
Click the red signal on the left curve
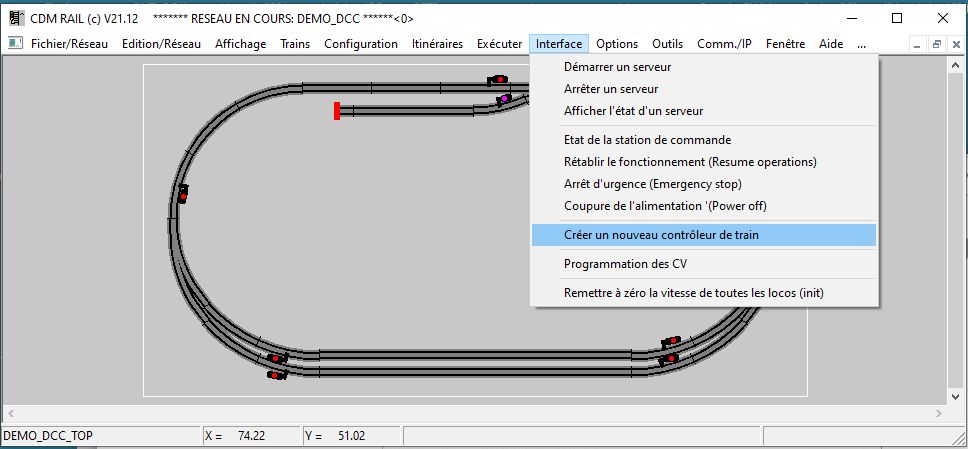point(183,194)
